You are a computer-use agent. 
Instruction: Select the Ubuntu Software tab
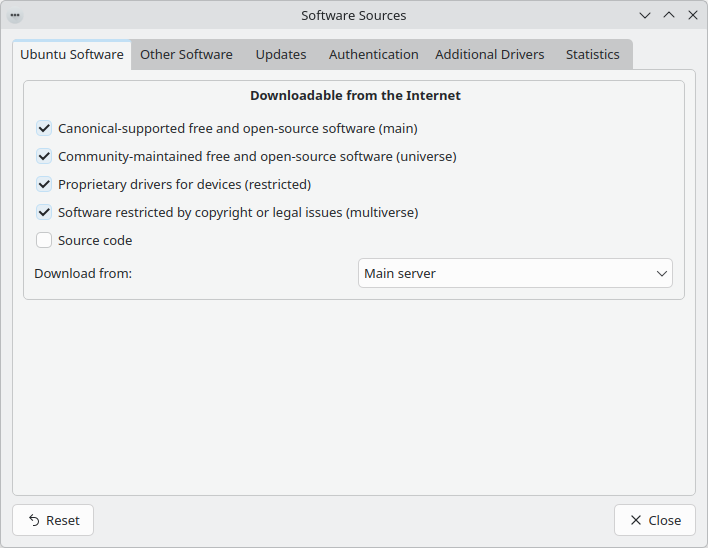pyautogui.click(x=72, y=55)
